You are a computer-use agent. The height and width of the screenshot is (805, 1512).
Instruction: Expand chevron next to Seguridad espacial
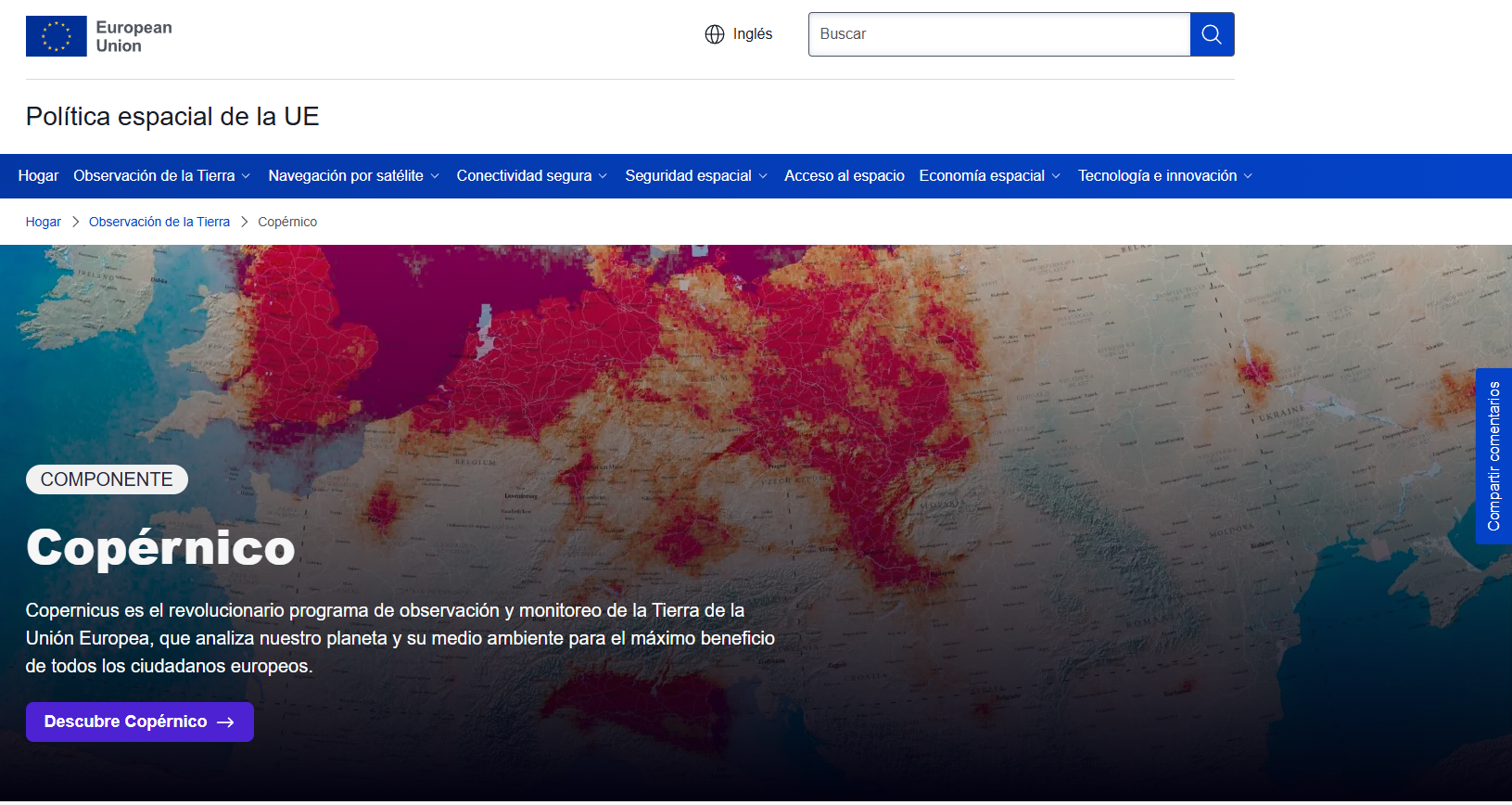pos(763,176)
